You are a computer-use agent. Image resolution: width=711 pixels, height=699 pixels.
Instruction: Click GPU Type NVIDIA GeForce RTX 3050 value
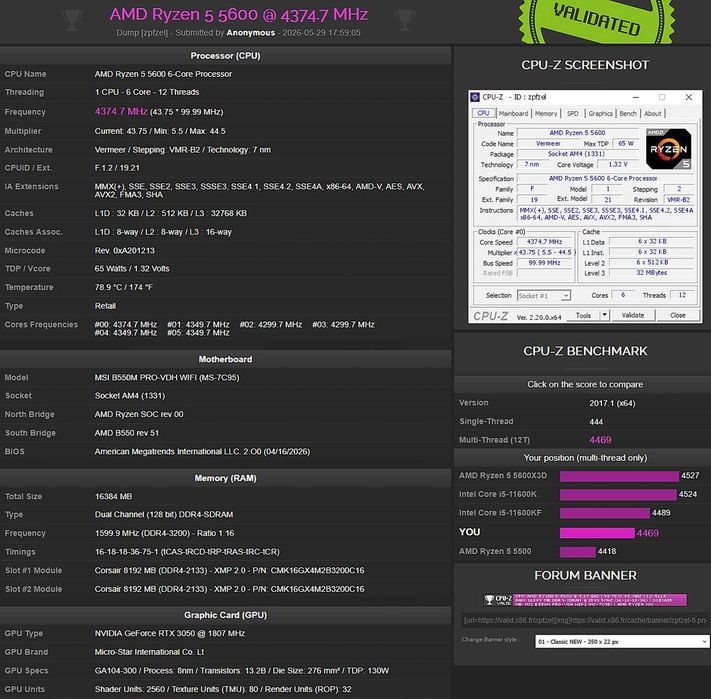click(170, 633)
